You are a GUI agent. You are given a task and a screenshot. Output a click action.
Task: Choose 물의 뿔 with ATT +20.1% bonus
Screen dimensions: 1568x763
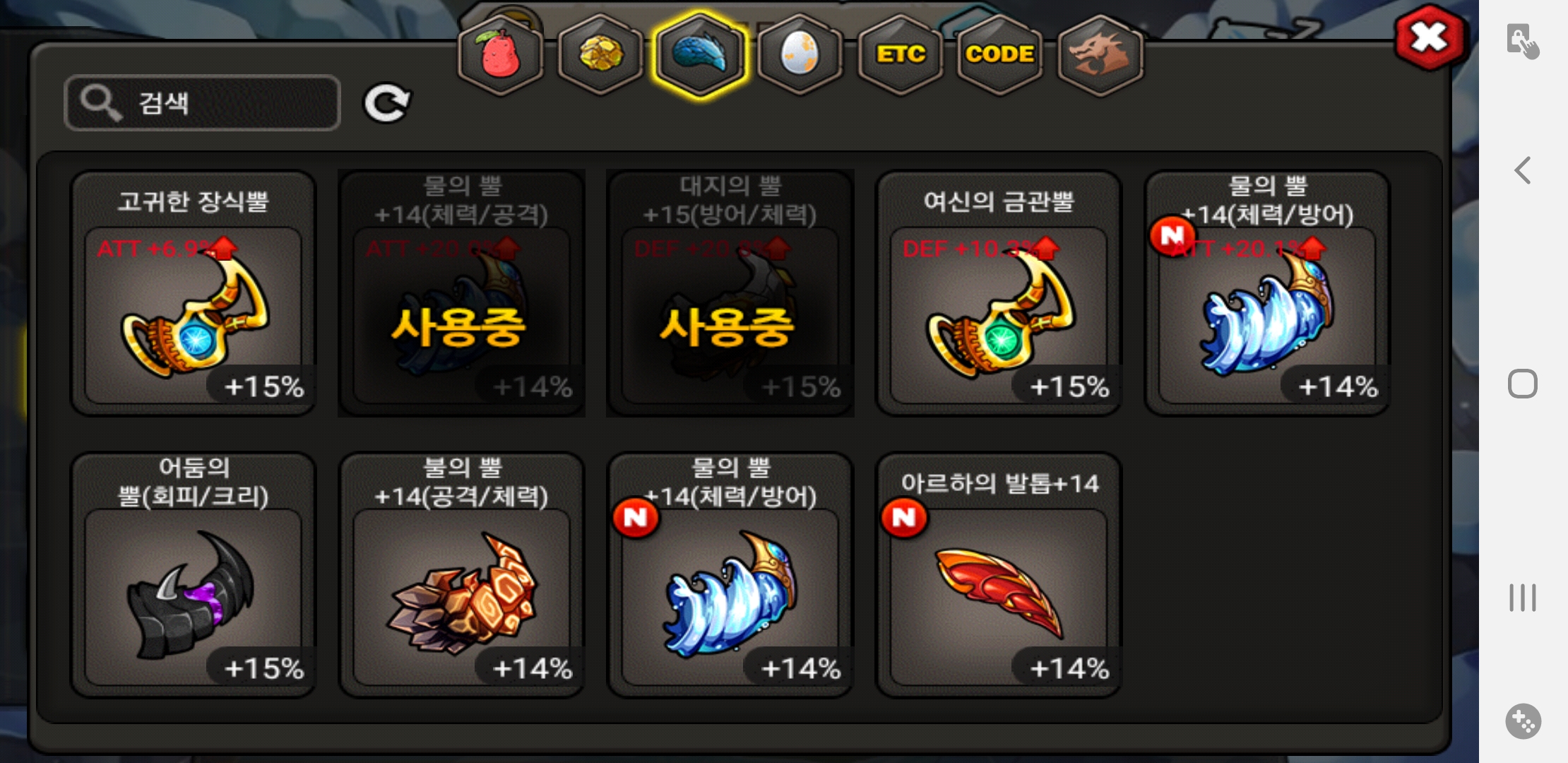pyautogui.click(x=1267, y=293)
